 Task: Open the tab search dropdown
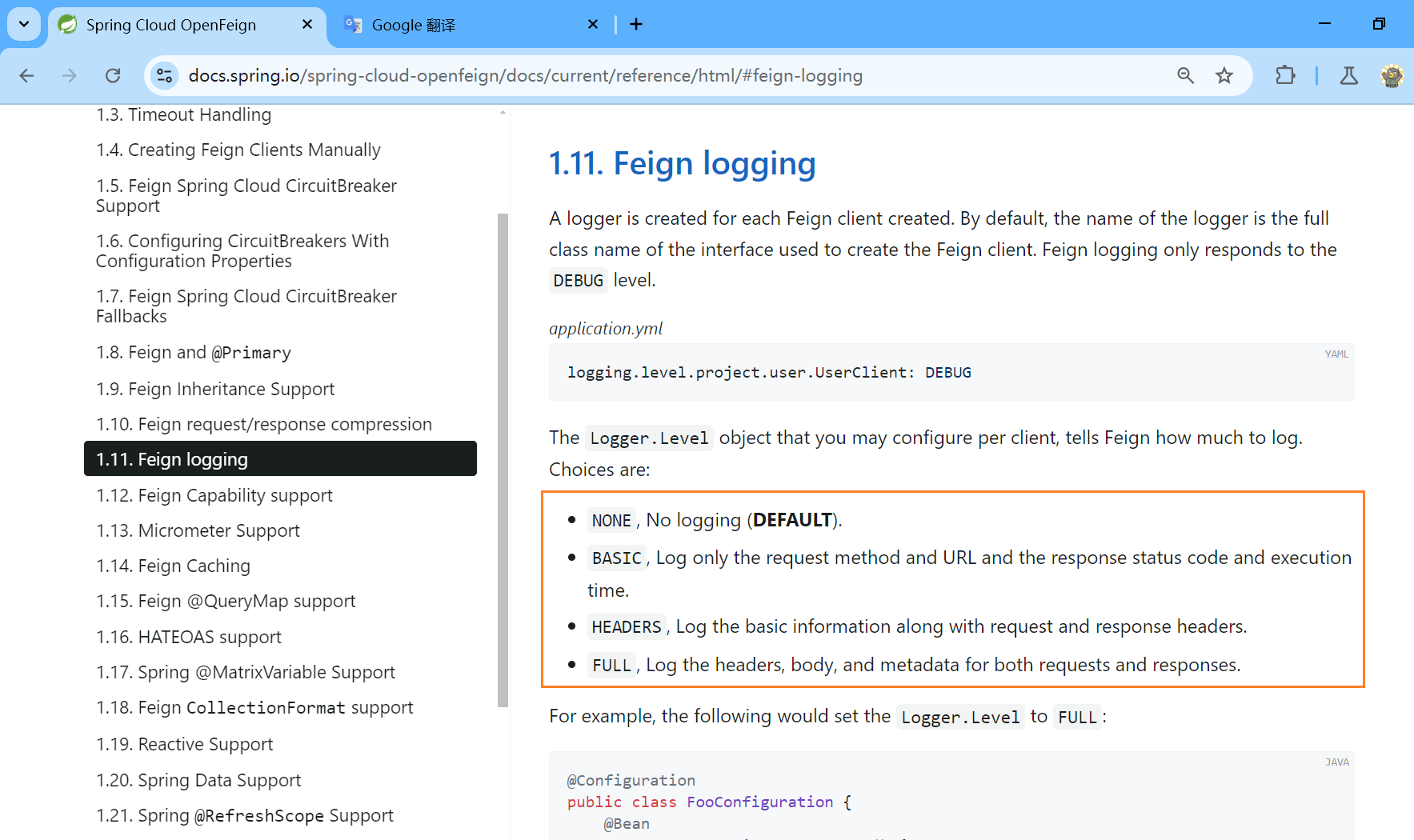pos(24,24)
